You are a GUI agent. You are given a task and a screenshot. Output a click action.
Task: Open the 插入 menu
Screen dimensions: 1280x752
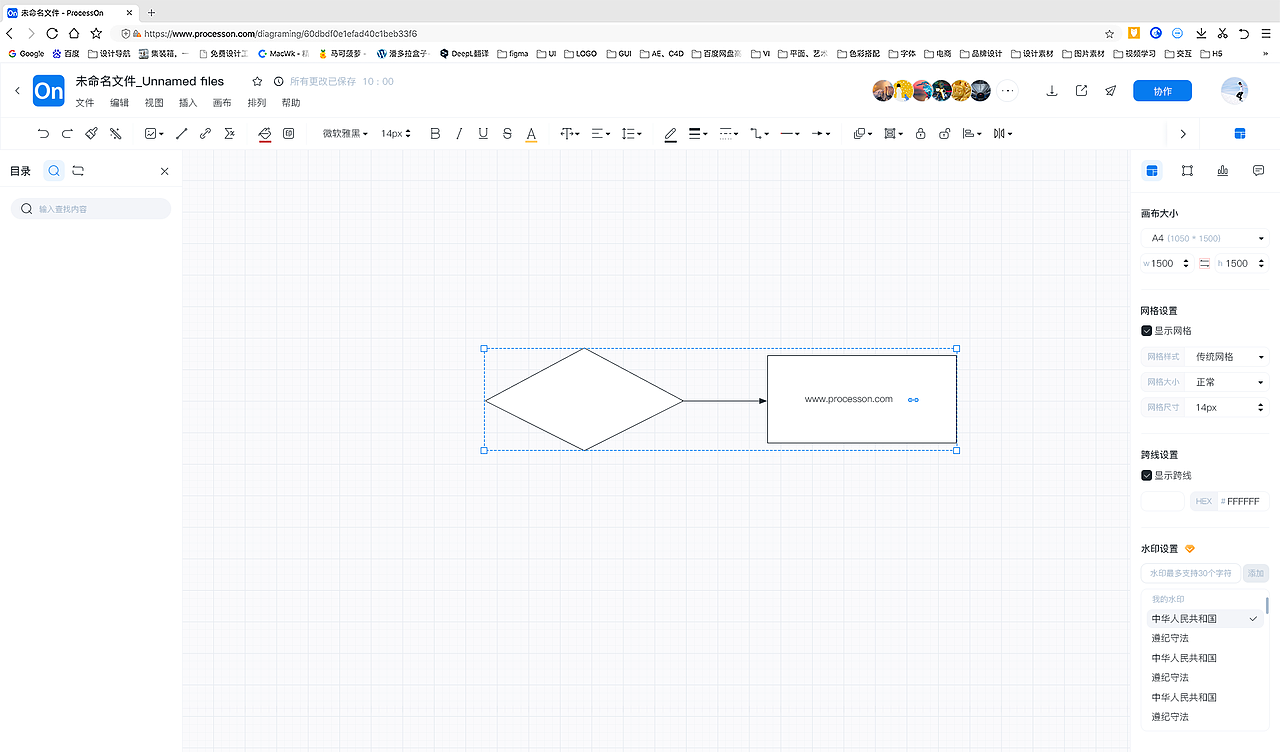[188, 103]
